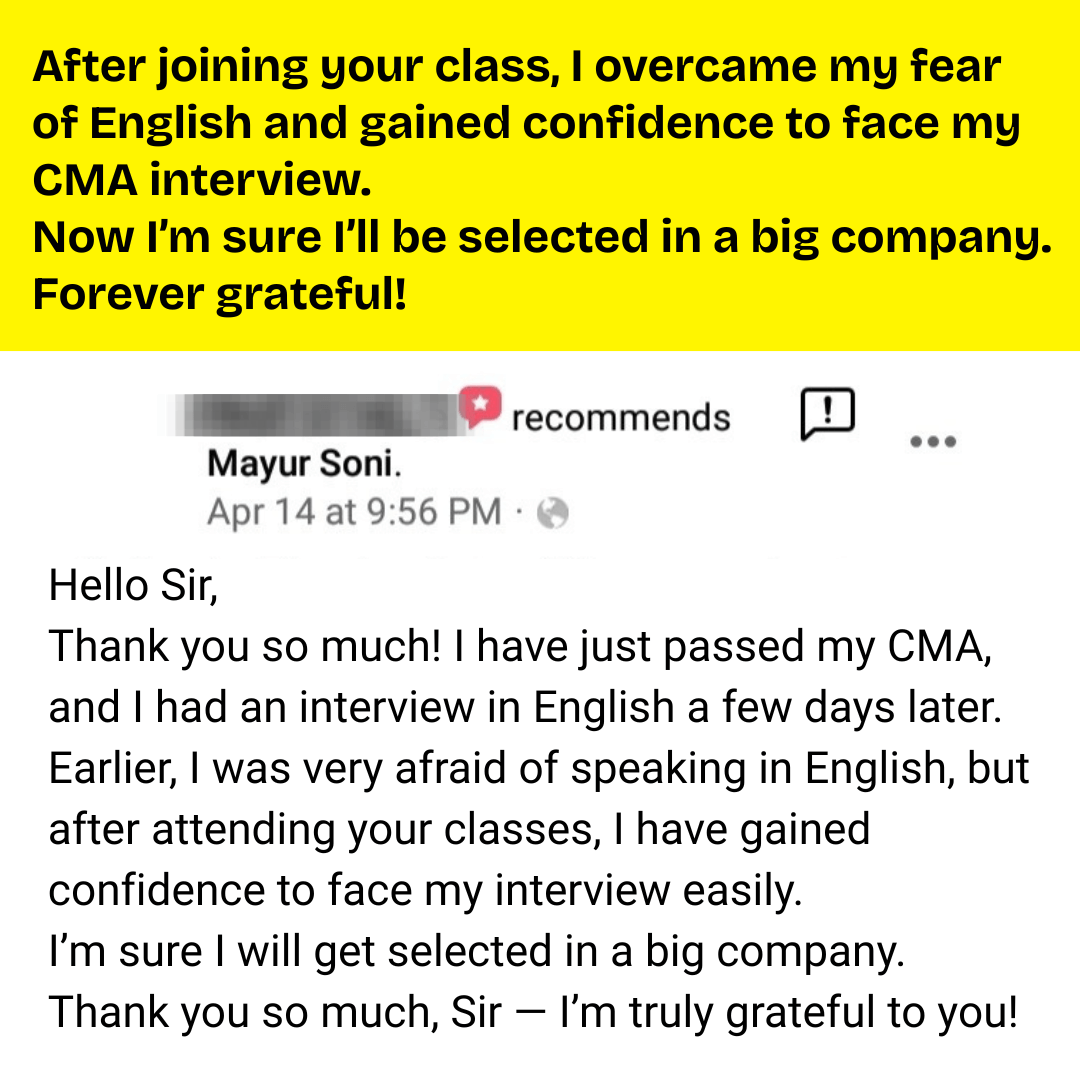Click the "after attending your classes" line
Viewport: 1080px width, 1080px height.
(x=459, y=830)
